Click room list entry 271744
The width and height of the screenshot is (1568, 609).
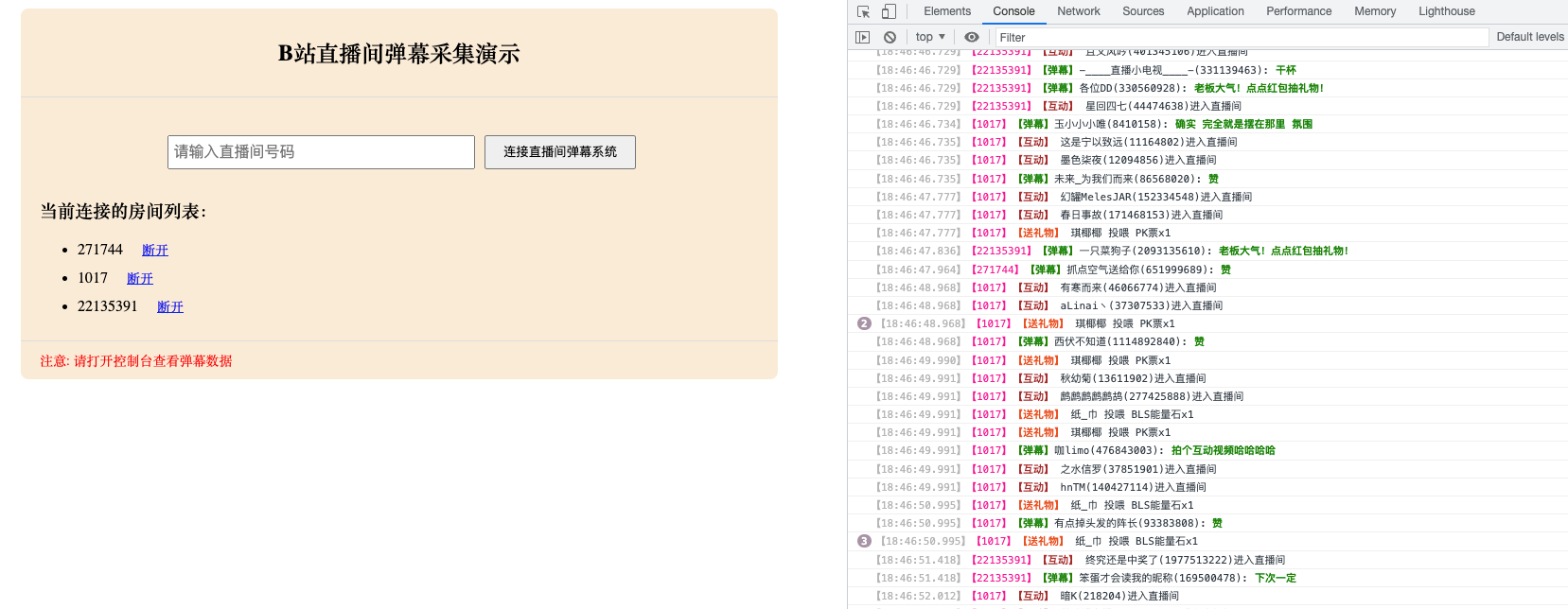point(100,250)
